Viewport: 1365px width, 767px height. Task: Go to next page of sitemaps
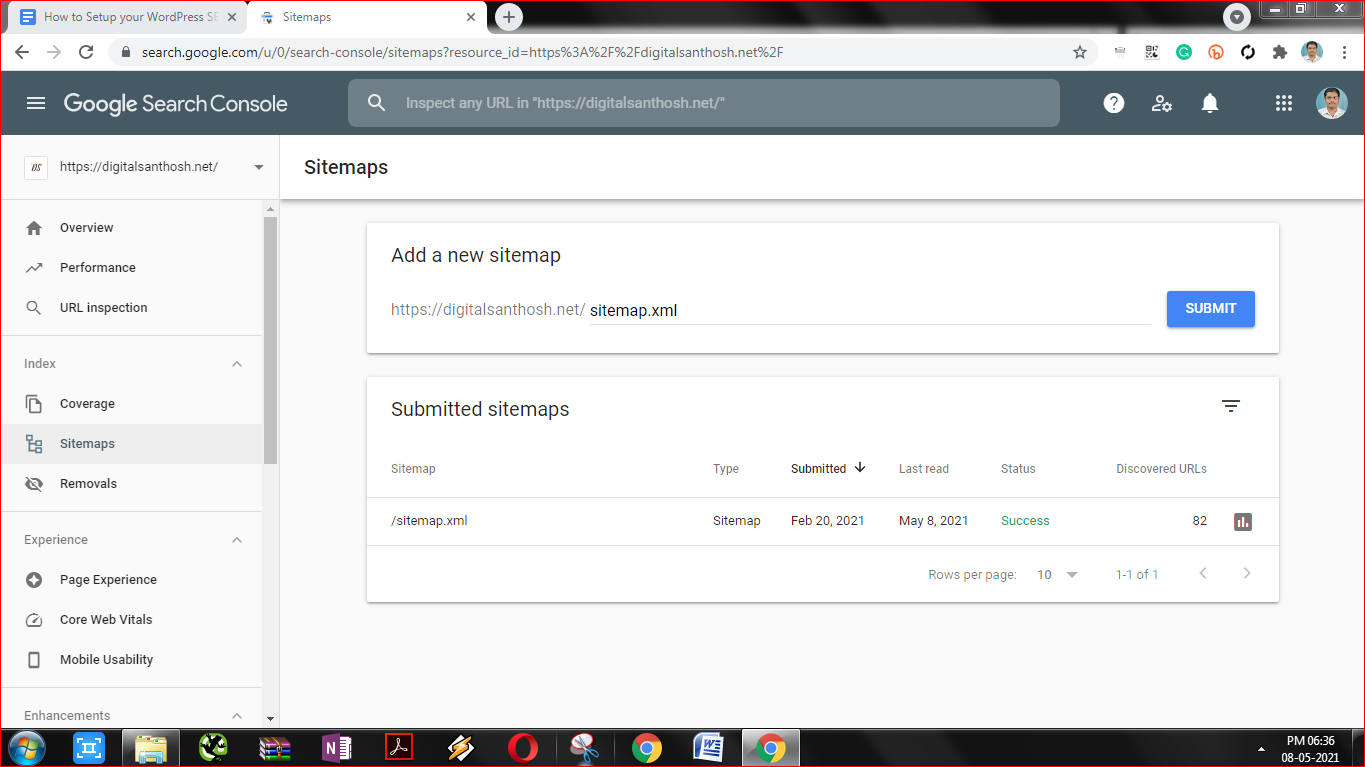pyautogui.click(x=1247, y=574)
